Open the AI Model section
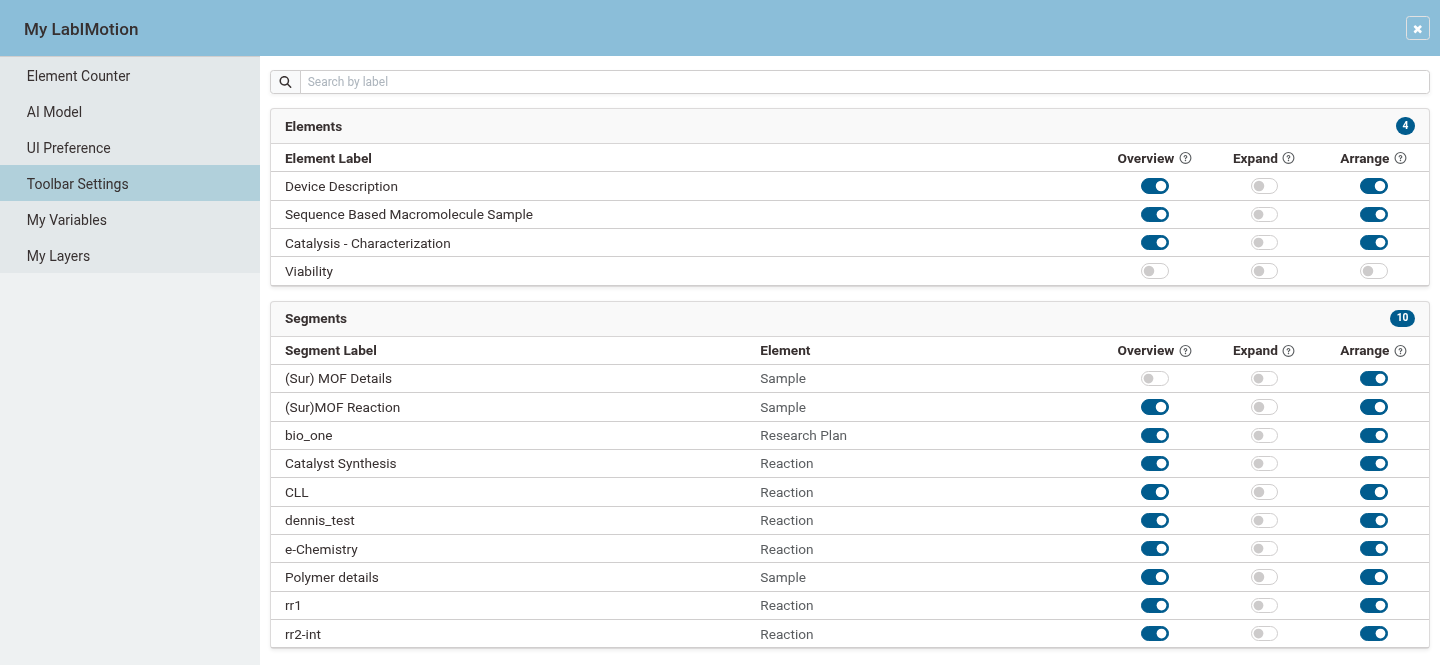The width and height of the screenshot is (1440, 665). pos(130,112)
